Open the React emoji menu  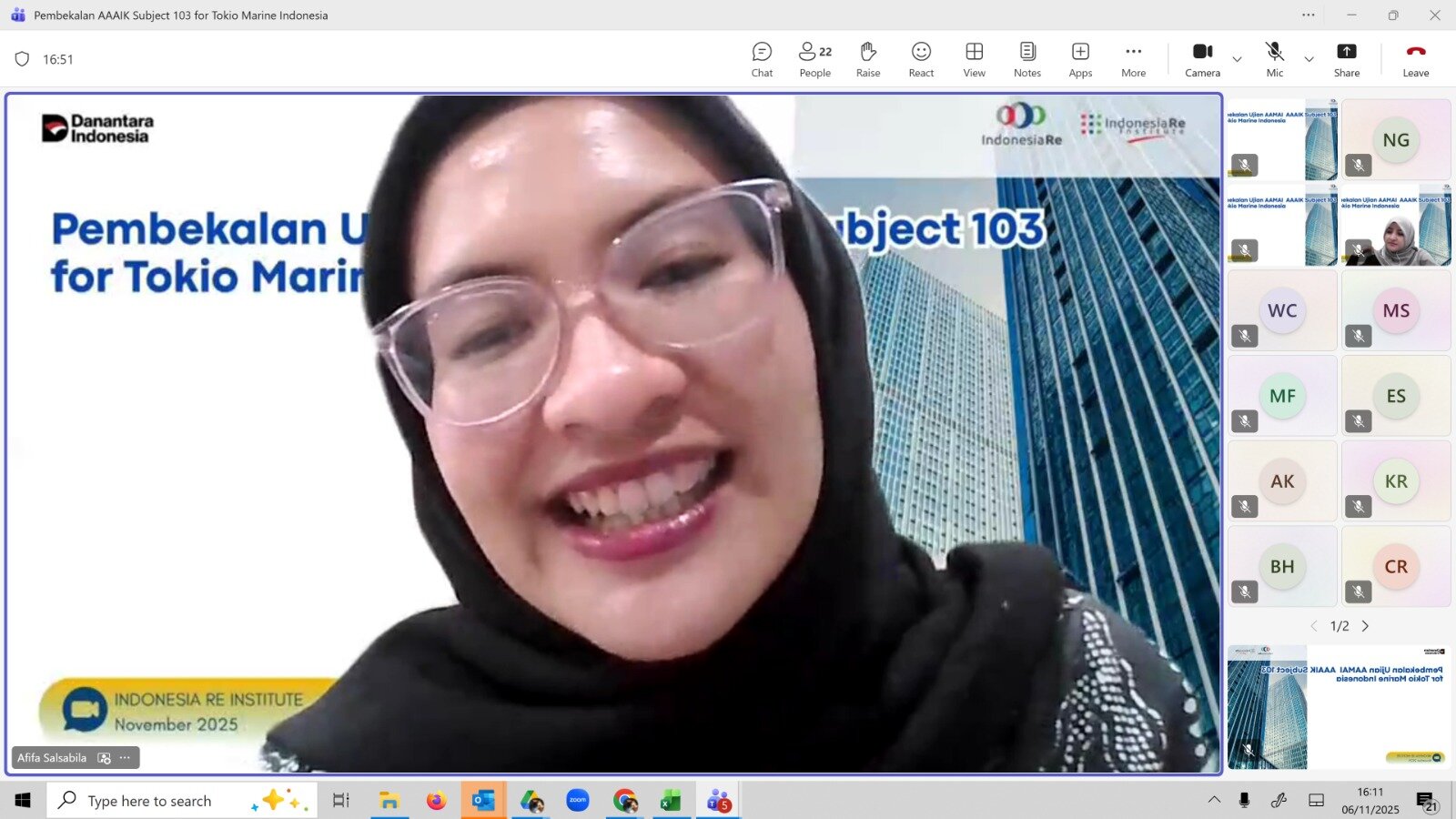(x=921, y=59)
